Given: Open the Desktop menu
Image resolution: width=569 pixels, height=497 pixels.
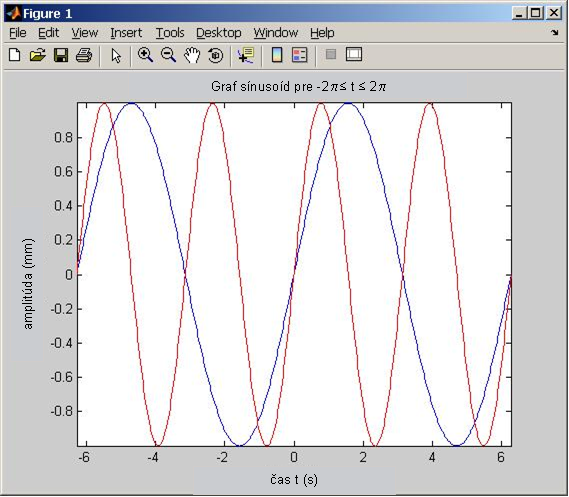Looking at the screenshot, I should pyautogui.click(x=218, y=33).
